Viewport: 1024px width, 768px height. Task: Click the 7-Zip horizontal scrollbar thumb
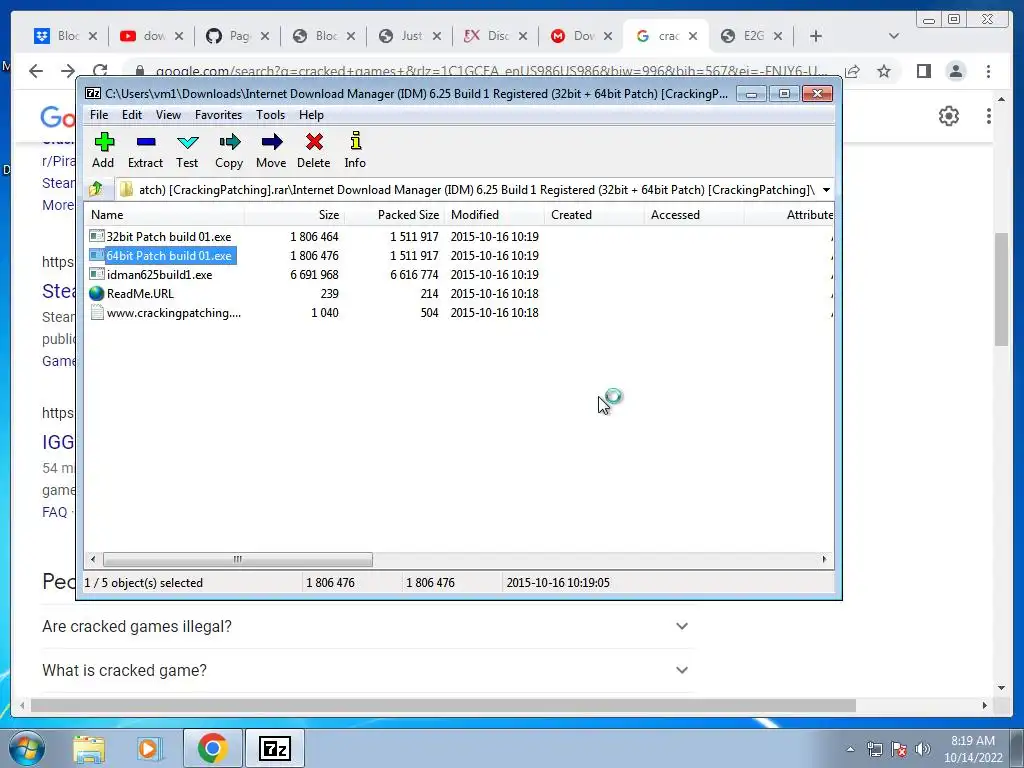tap(238, 559)
